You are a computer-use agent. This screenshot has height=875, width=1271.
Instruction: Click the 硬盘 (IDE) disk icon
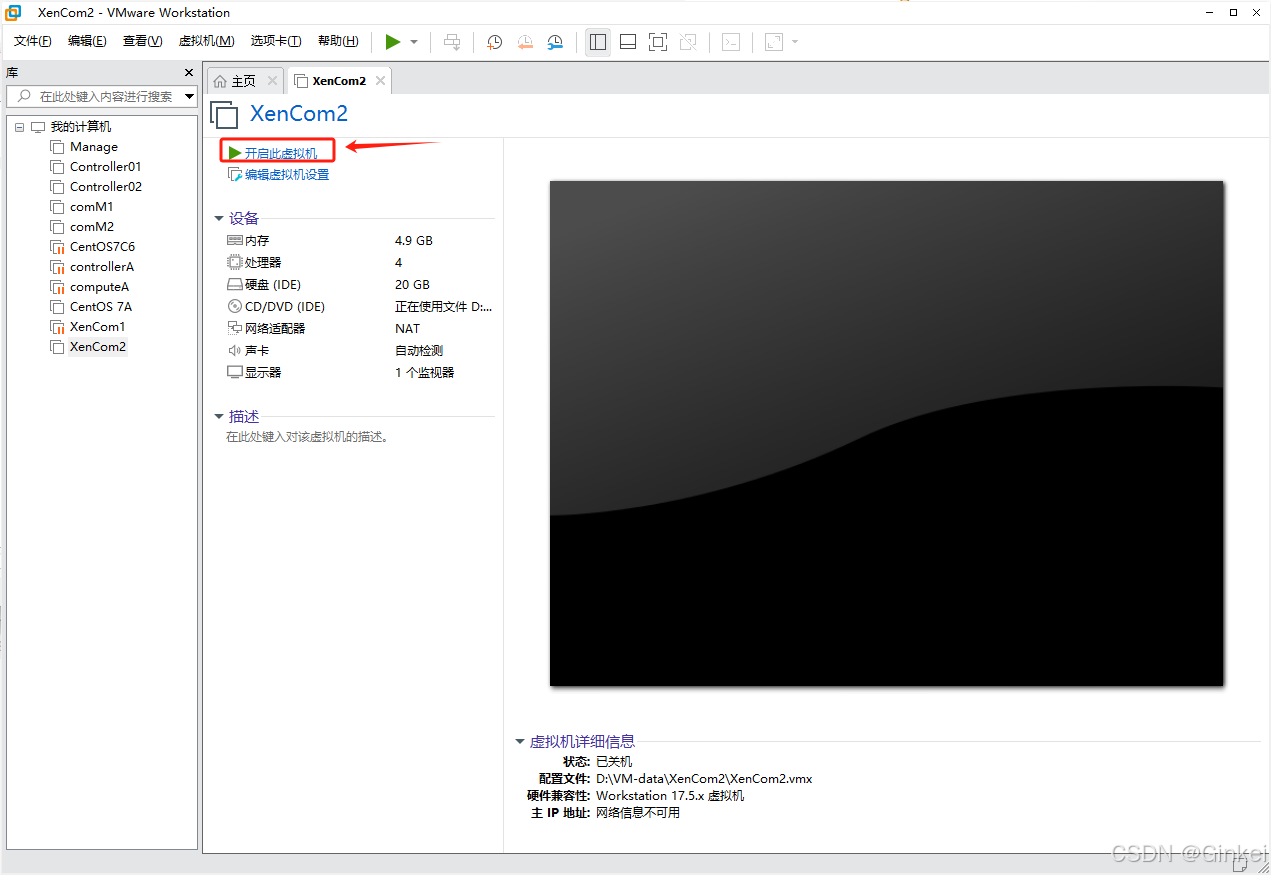(235, 285)
